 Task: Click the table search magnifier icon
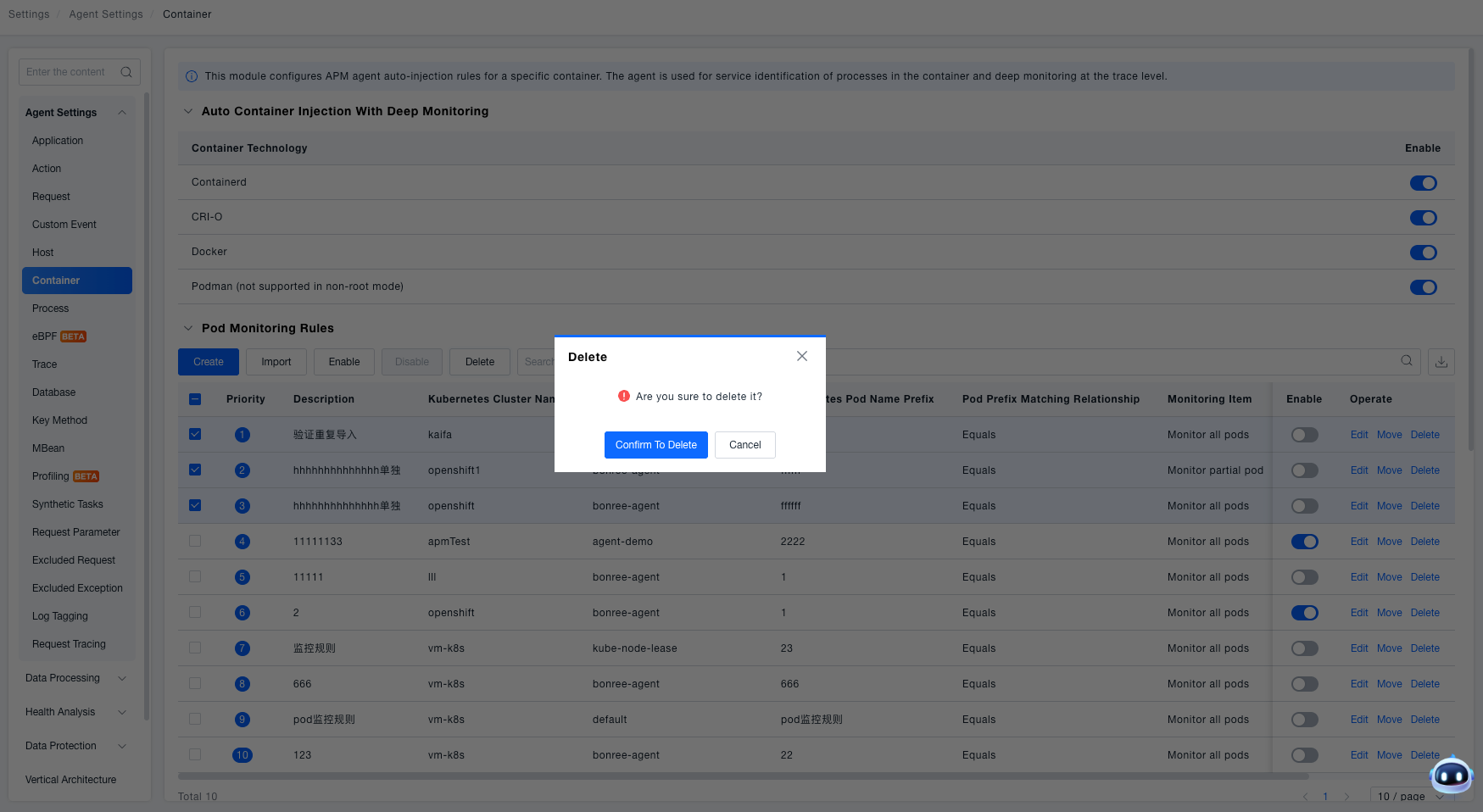pos(1407,361)
